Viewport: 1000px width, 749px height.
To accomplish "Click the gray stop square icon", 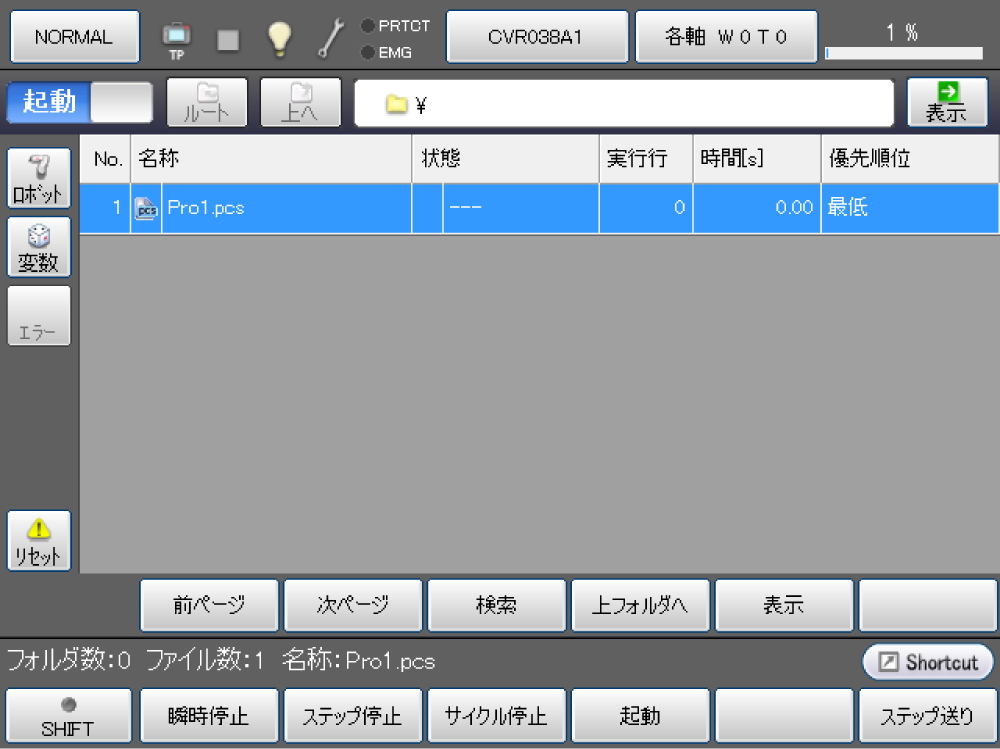I will pyautogui.click(x=228, y=39).
